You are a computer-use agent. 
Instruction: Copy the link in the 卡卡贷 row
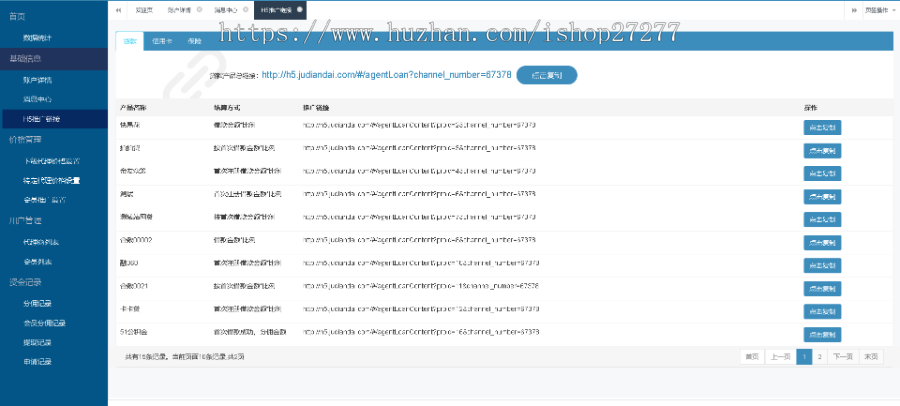(x=822, y=311)
